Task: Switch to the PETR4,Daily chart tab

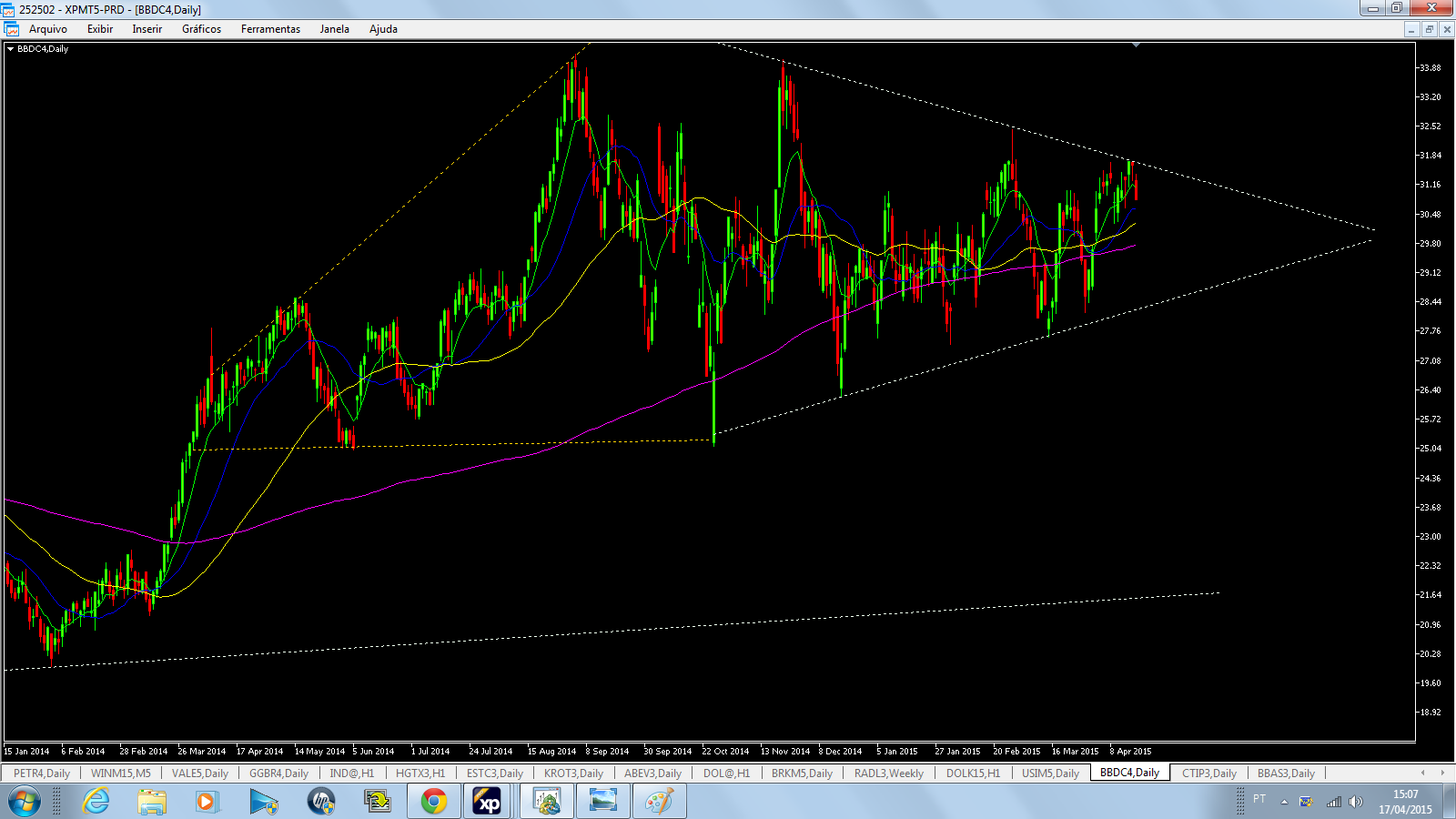Action: [42, 773]
